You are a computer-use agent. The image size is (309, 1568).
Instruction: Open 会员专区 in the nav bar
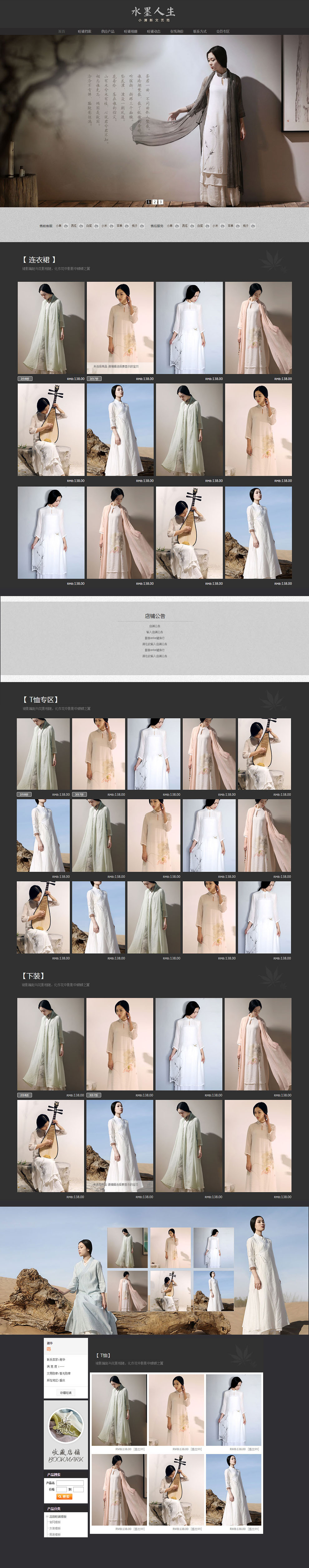(x=223, y=31)
